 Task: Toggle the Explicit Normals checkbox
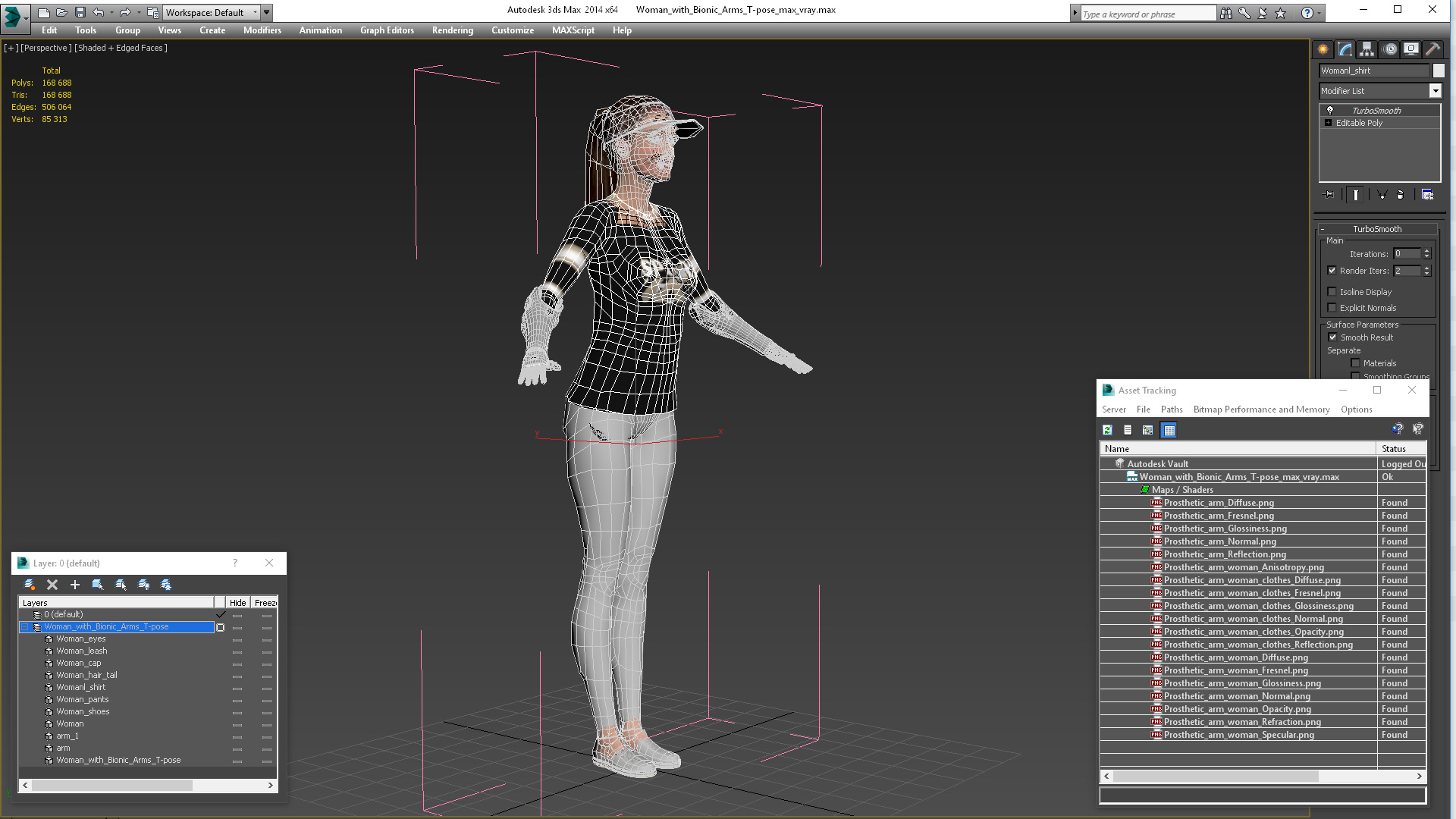point(1332,308)
